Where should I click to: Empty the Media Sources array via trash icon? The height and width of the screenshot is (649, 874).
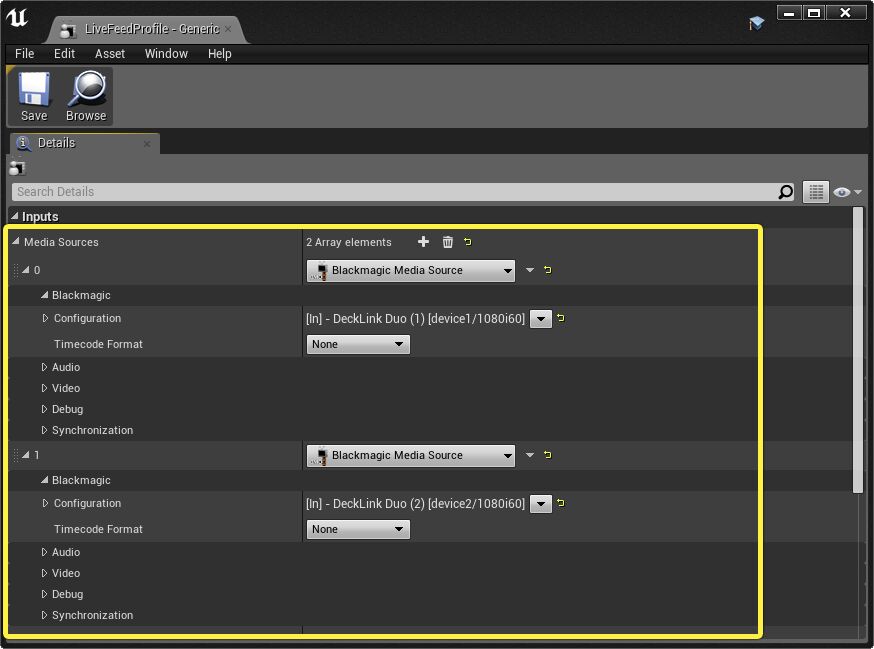coord(447,241)
